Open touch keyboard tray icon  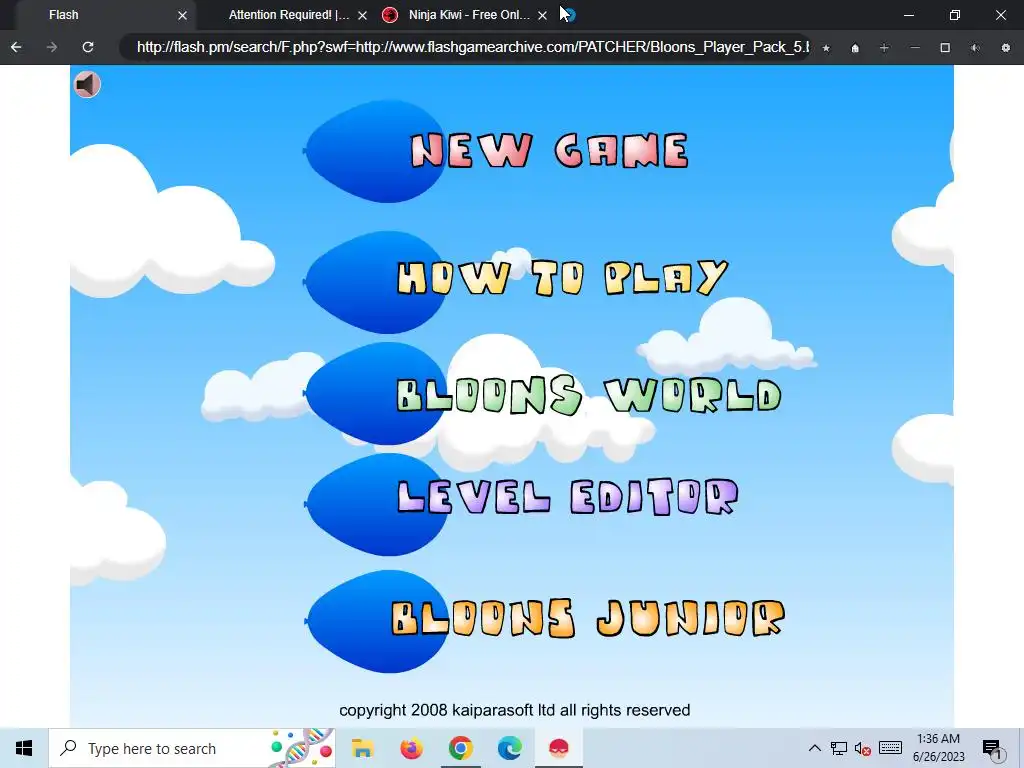pos(890,748)
